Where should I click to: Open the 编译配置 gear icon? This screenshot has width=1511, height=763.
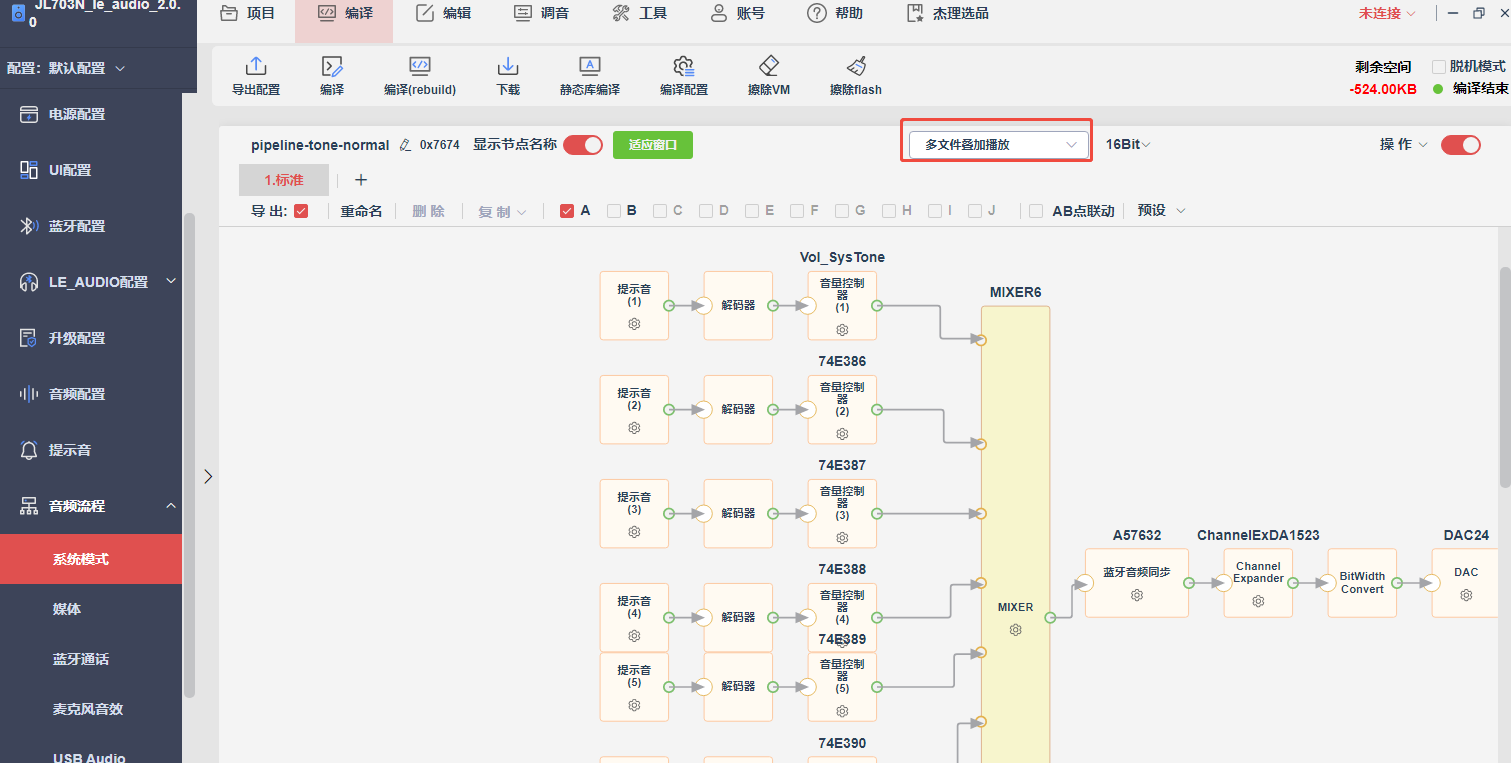tap(684, 67)
